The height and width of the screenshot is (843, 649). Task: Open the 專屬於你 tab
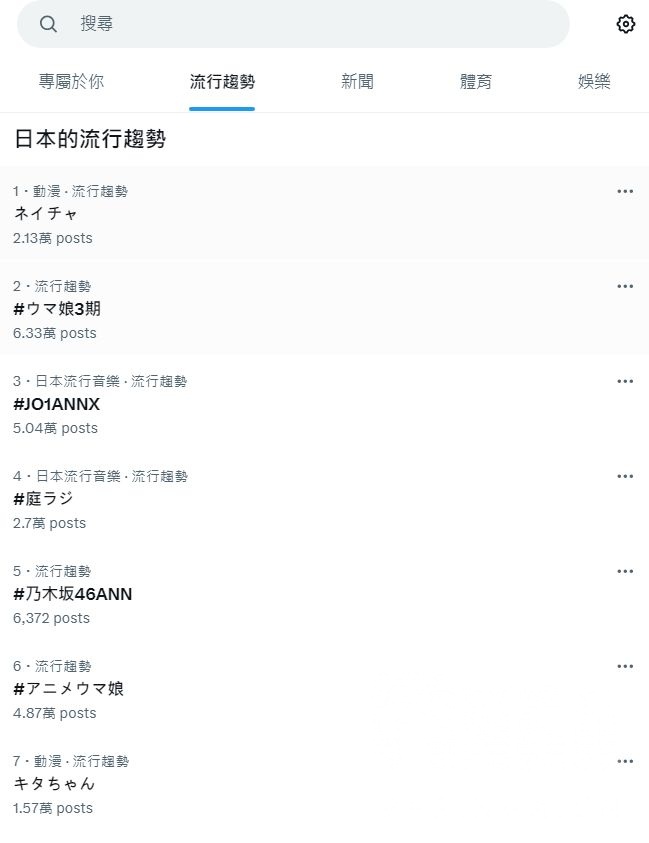(x=72, y=81)
